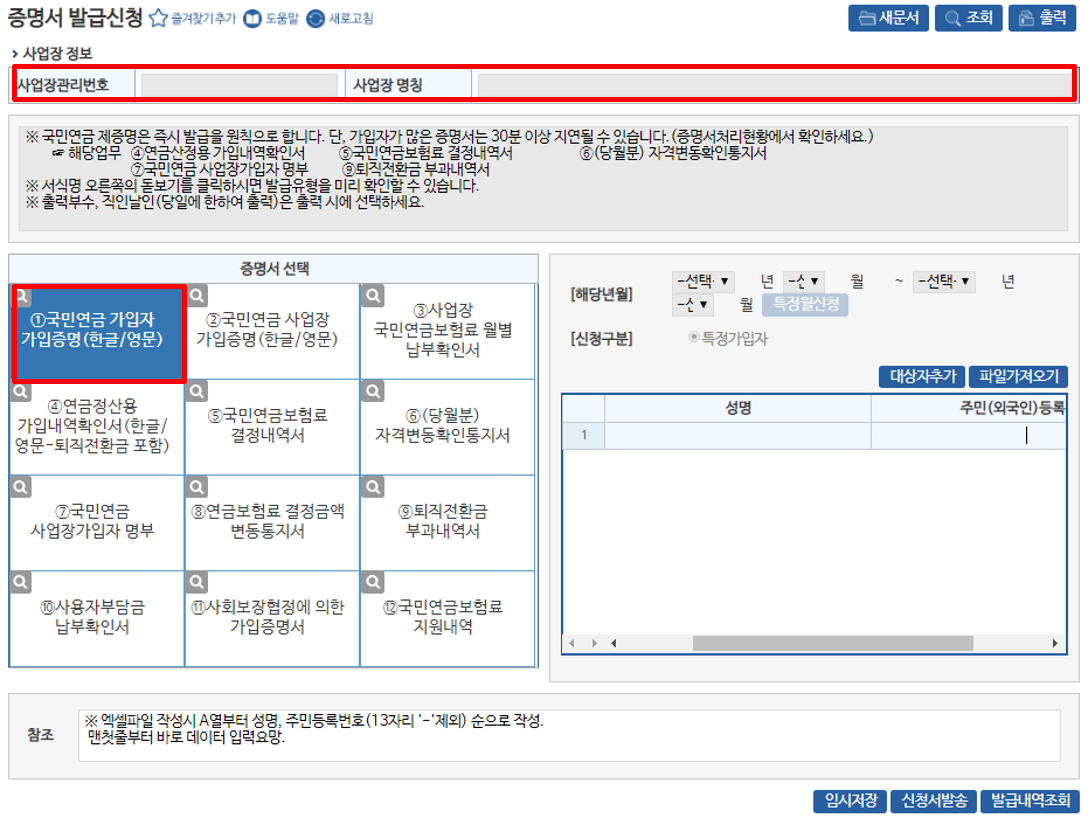
Task: Click the 주민(외국인)등록 column header
Action: pos(969,408)
